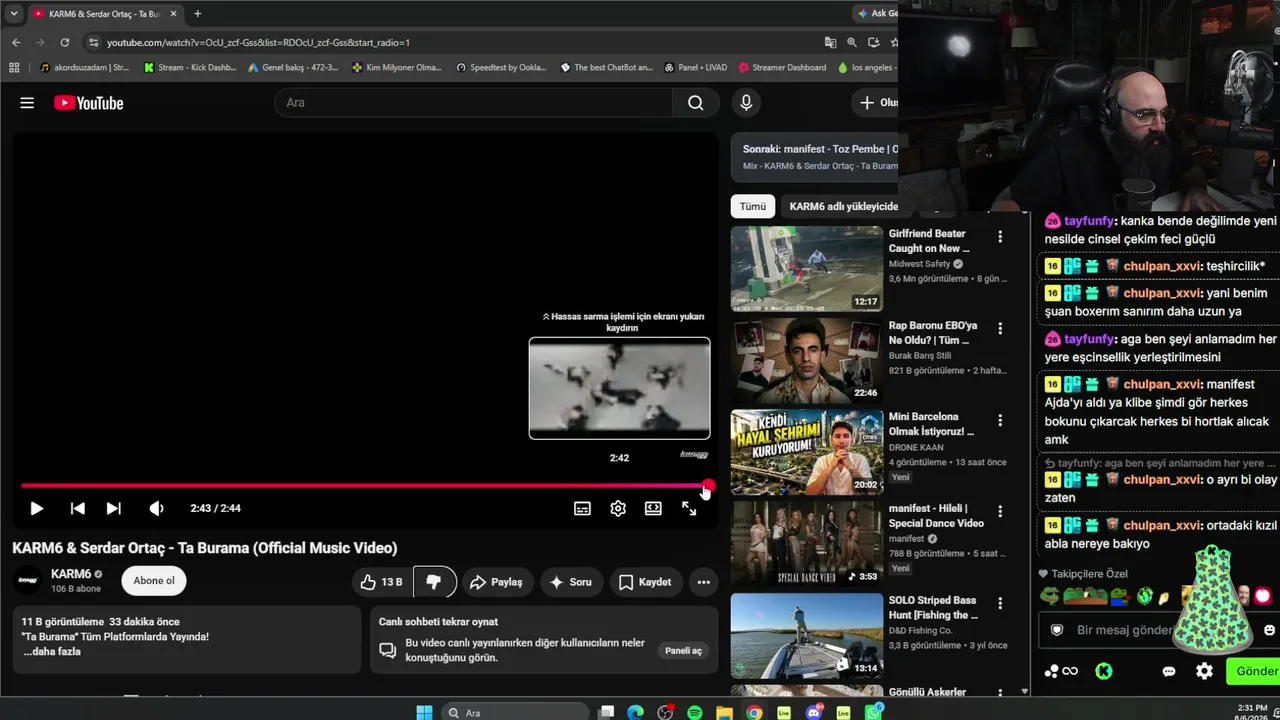Open the YouTube guide hamburger menu
Viewport: 1280px width, 720px height.
[x=27, y=103]
